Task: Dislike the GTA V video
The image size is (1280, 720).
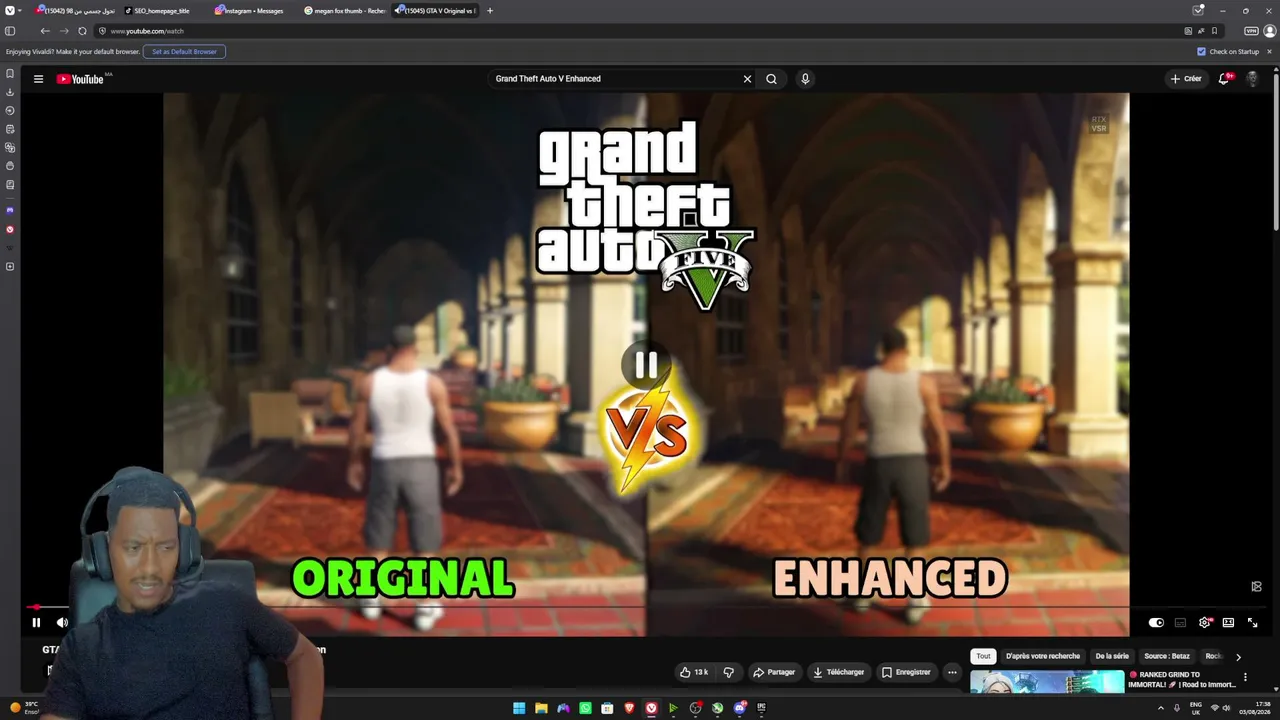Action: point(728,672)
